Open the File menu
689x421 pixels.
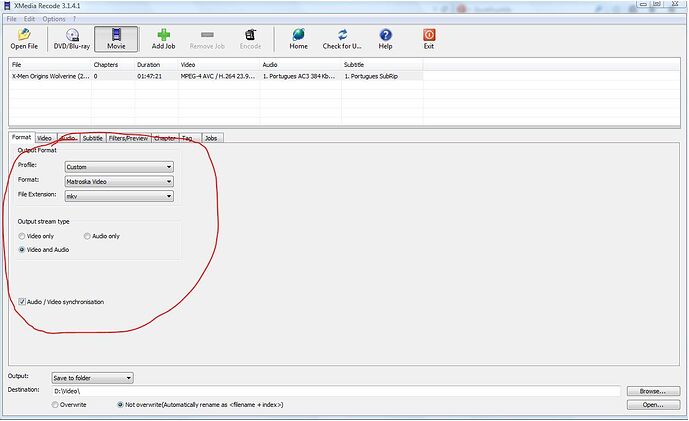pyautogui.click(x=12, y=19)
